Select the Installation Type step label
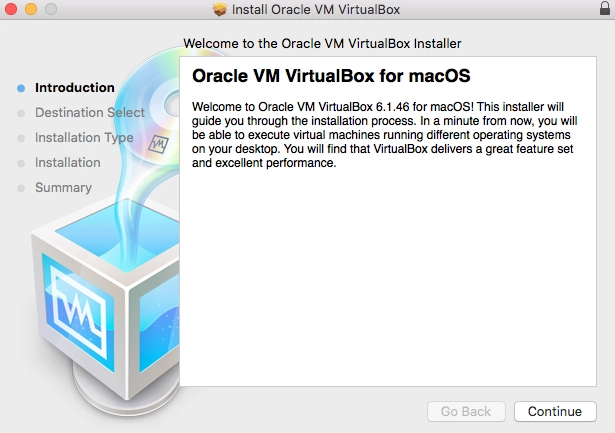Screen dimensions: 615x433 pyautogui.click(x=83, y=138)
